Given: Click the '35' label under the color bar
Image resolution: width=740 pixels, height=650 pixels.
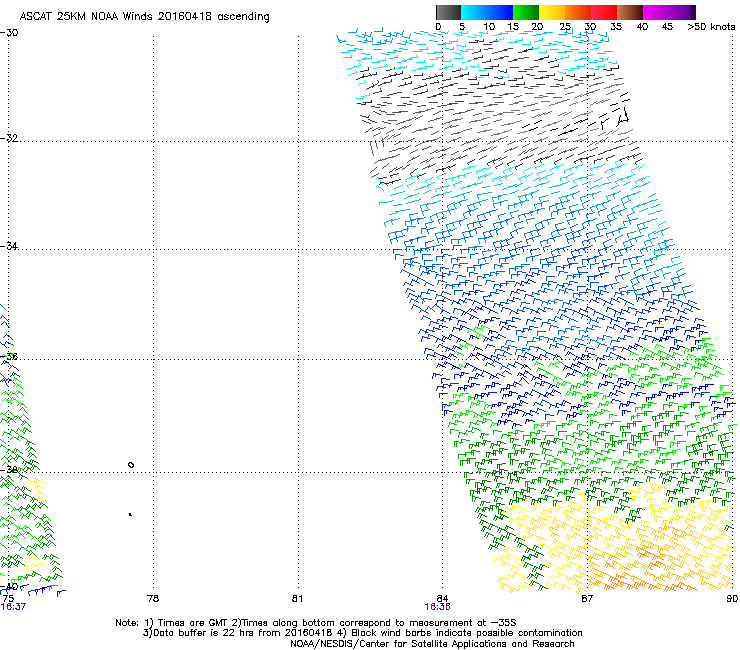Looking at the screenshot, I should coord(616,27).
